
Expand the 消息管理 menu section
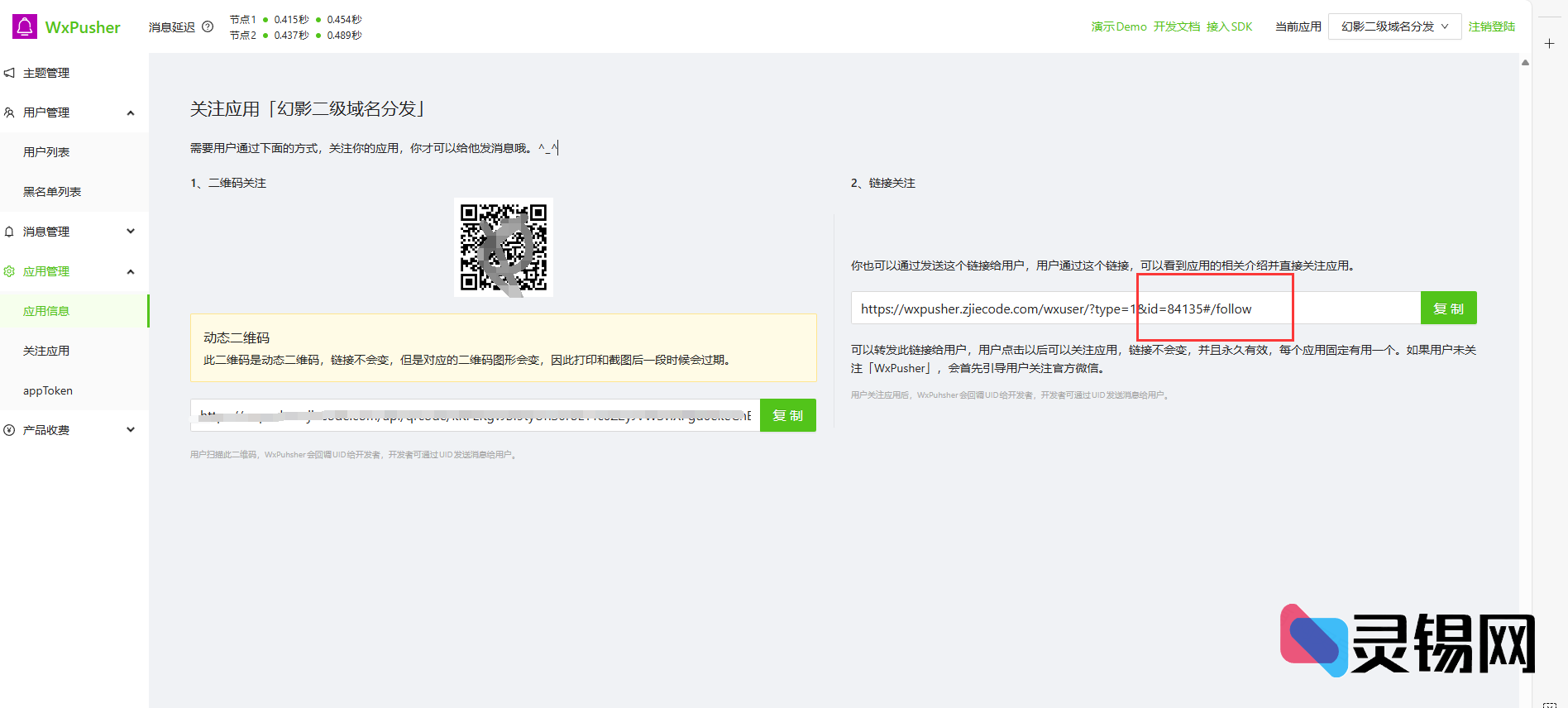(x=131, y=232)
